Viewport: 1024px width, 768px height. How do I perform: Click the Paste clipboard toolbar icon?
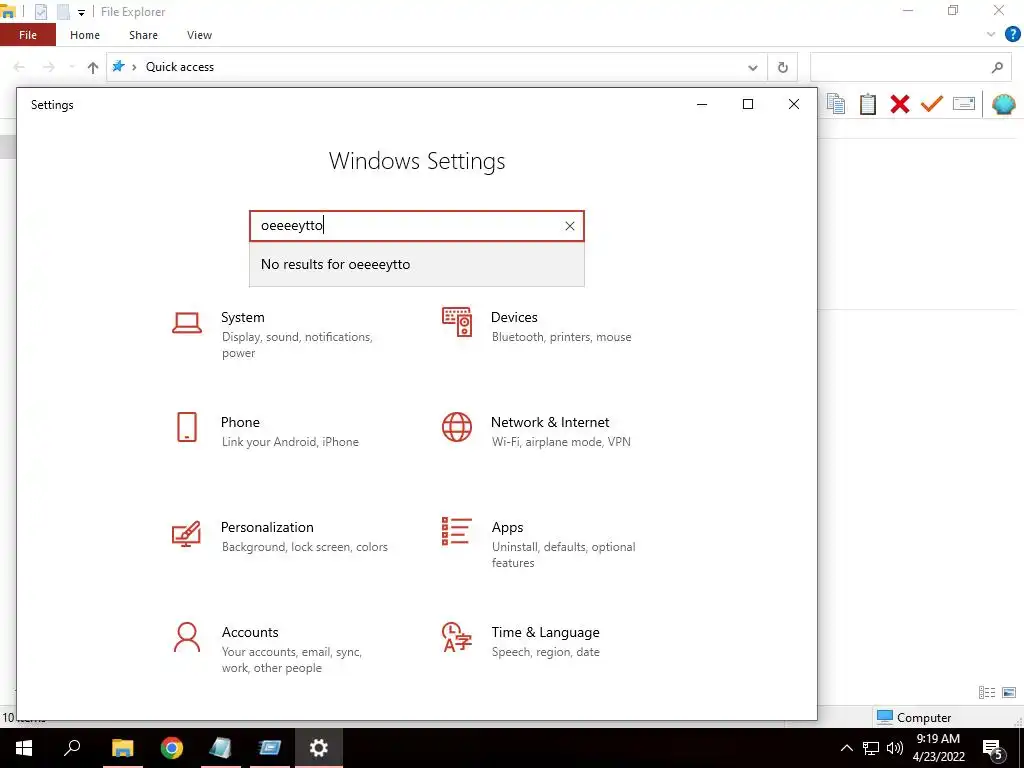pos(868,104)
